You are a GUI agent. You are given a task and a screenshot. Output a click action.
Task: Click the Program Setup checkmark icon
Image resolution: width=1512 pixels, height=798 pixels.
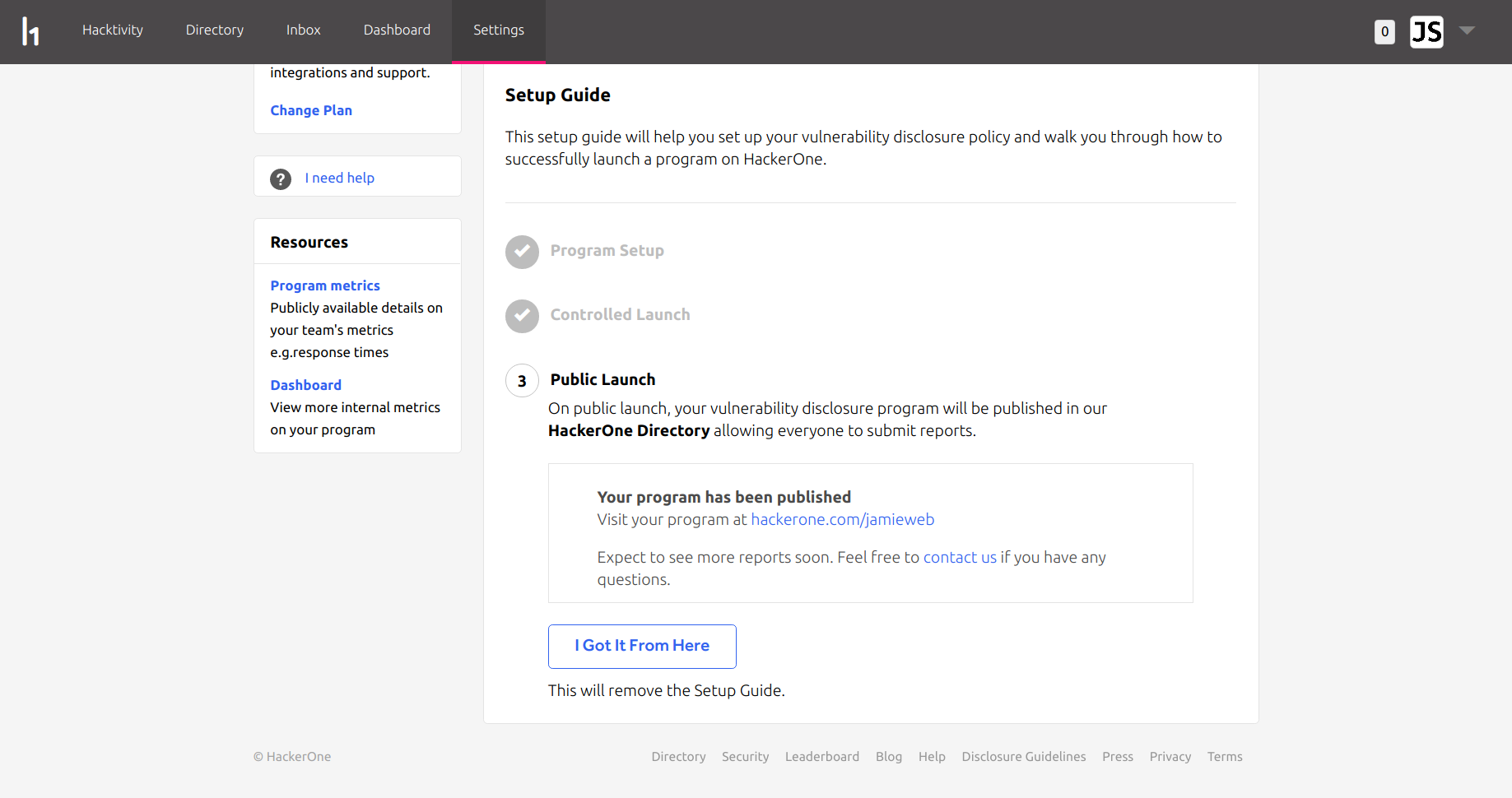[x=522, y=252]
